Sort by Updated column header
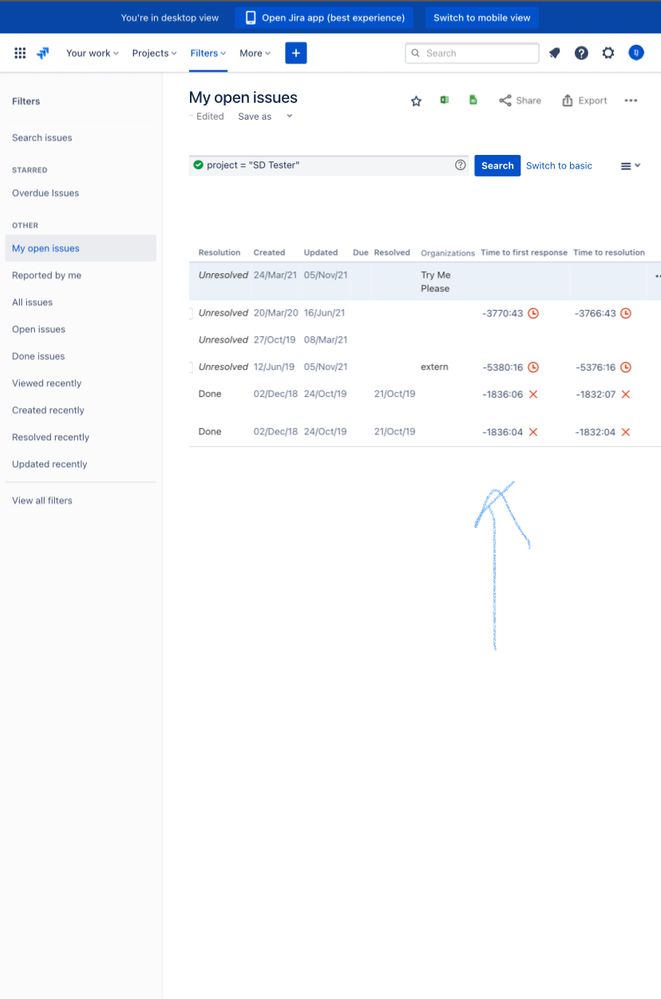 tap(321, 252)
